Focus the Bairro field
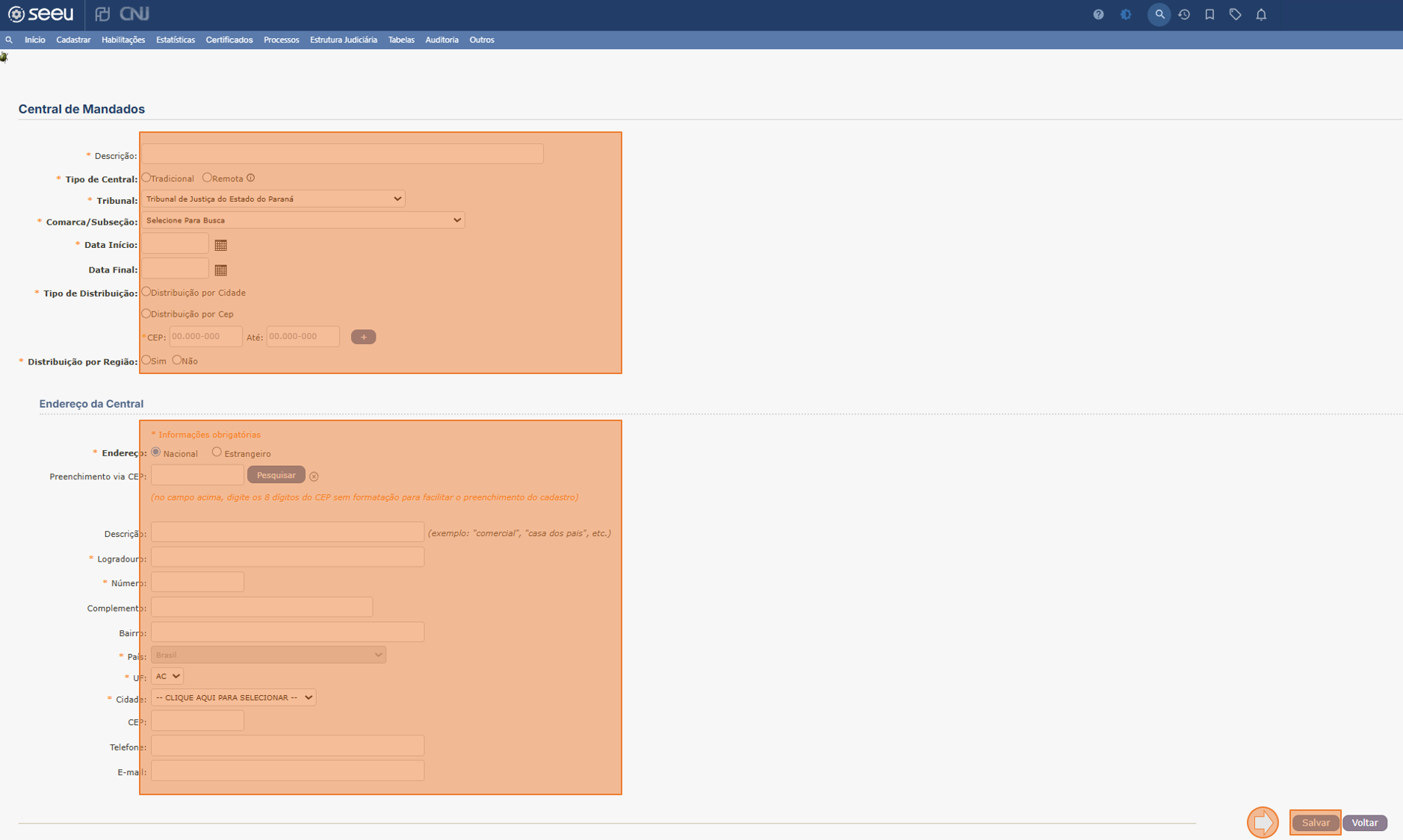Screen dimensions: 1403x840 pos(288,632)
